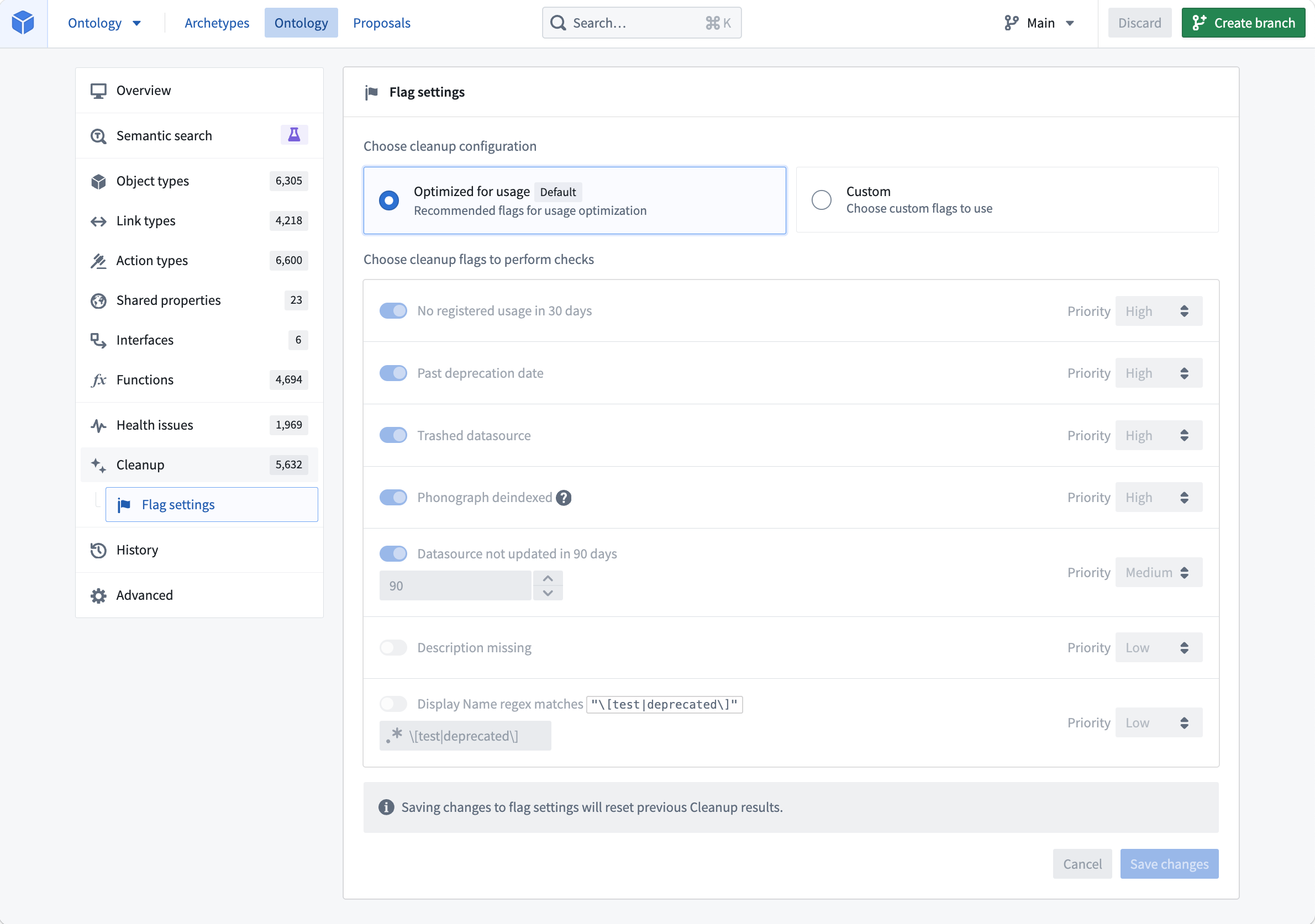Edit the day count input field showing '90'
The height and width of the screenshot is (924, 1315).
(x=455, y=585)
